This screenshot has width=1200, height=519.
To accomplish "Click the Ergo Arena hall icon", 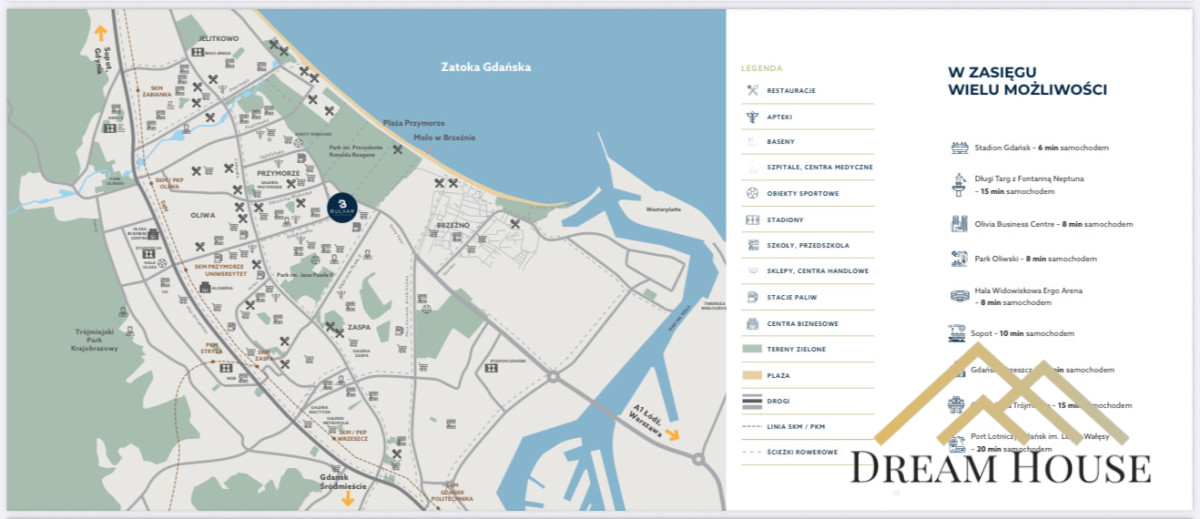I will click(x=959, y=295).
